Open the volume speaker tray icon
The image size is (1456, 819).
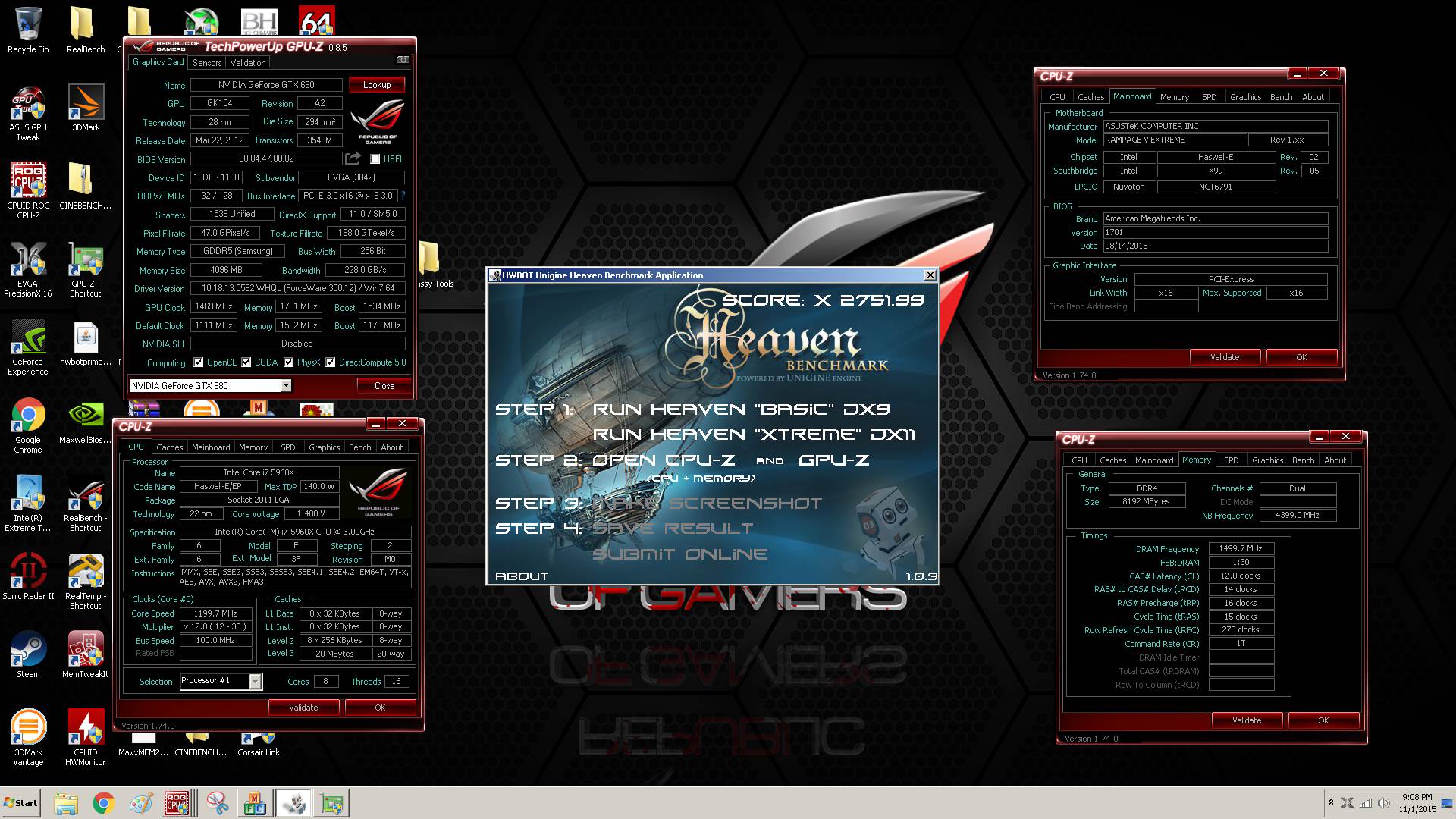[x=1383, y=803]
